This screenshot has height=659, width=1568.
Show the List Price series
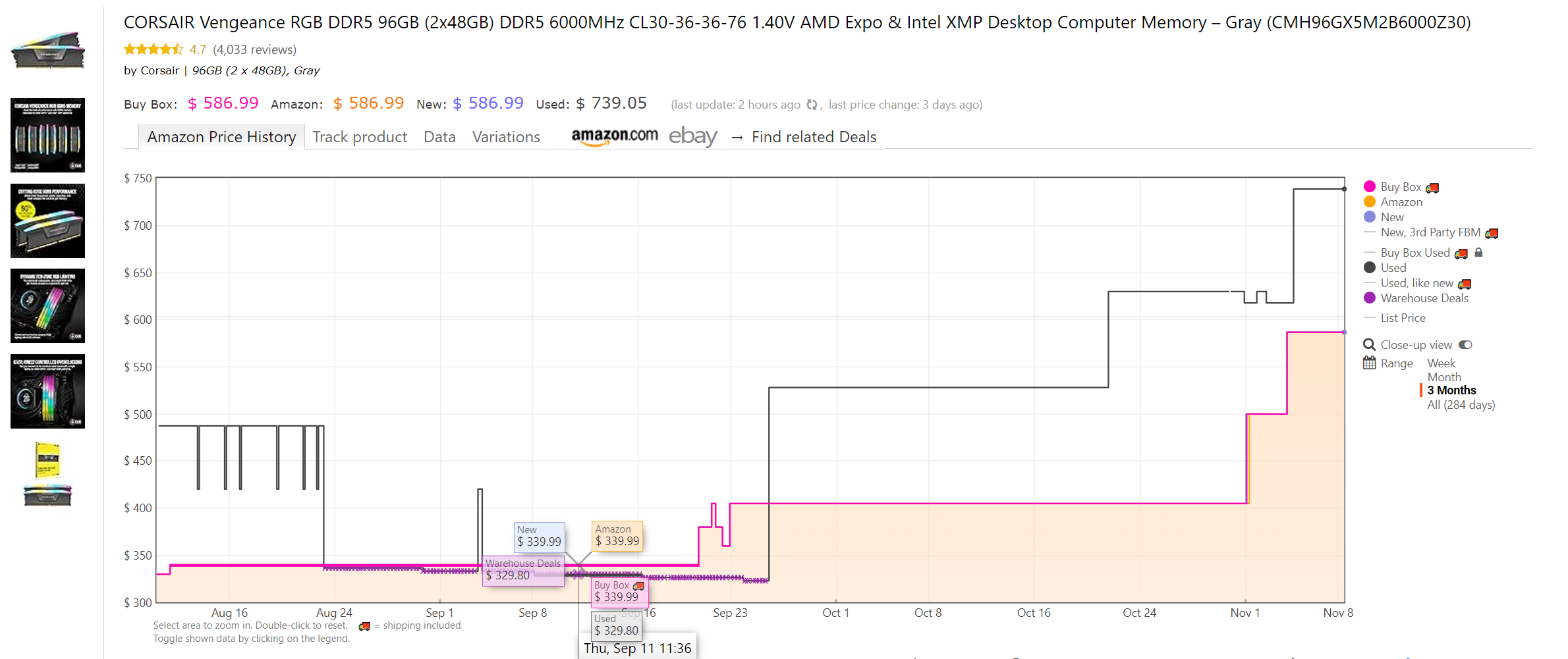click(x=1403, y=318)
